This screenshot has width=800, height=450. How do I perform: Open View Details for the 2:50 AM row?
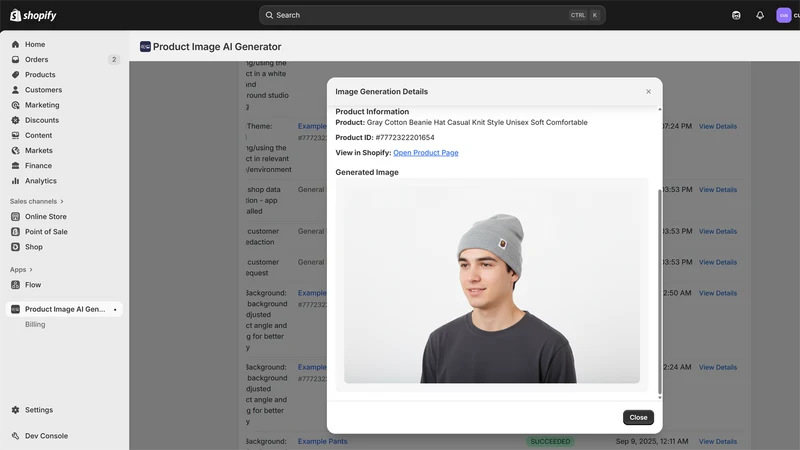717,293
